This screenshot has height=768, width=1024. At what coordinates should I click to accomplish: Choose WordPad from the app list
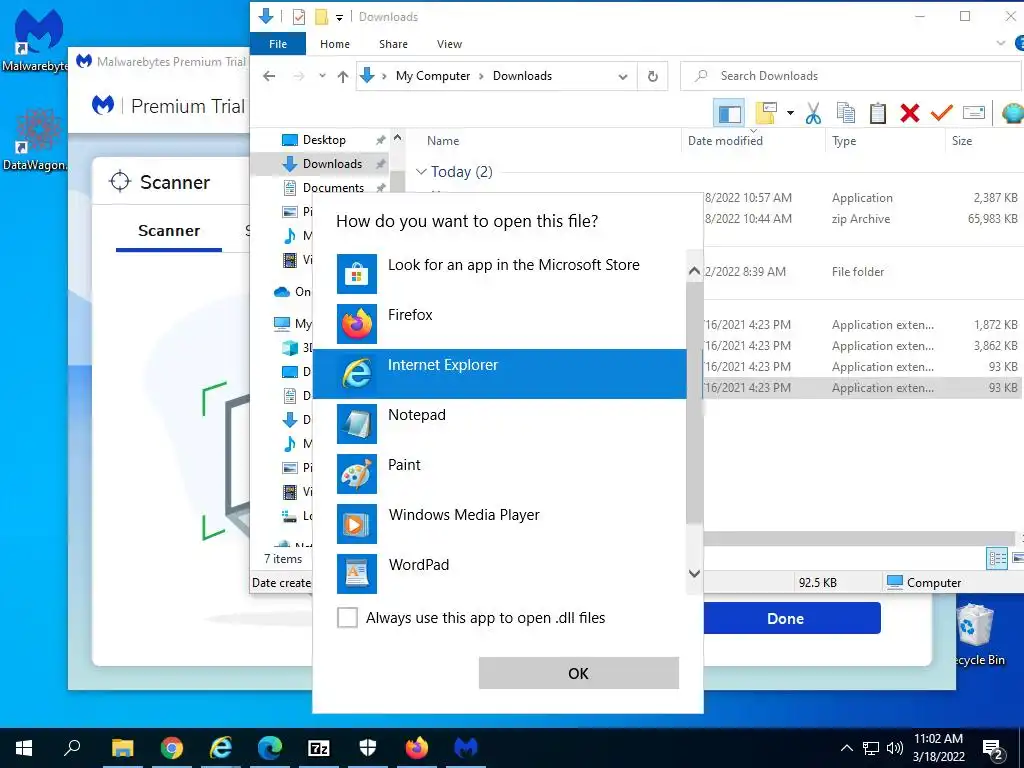click(x=500, y=573)
